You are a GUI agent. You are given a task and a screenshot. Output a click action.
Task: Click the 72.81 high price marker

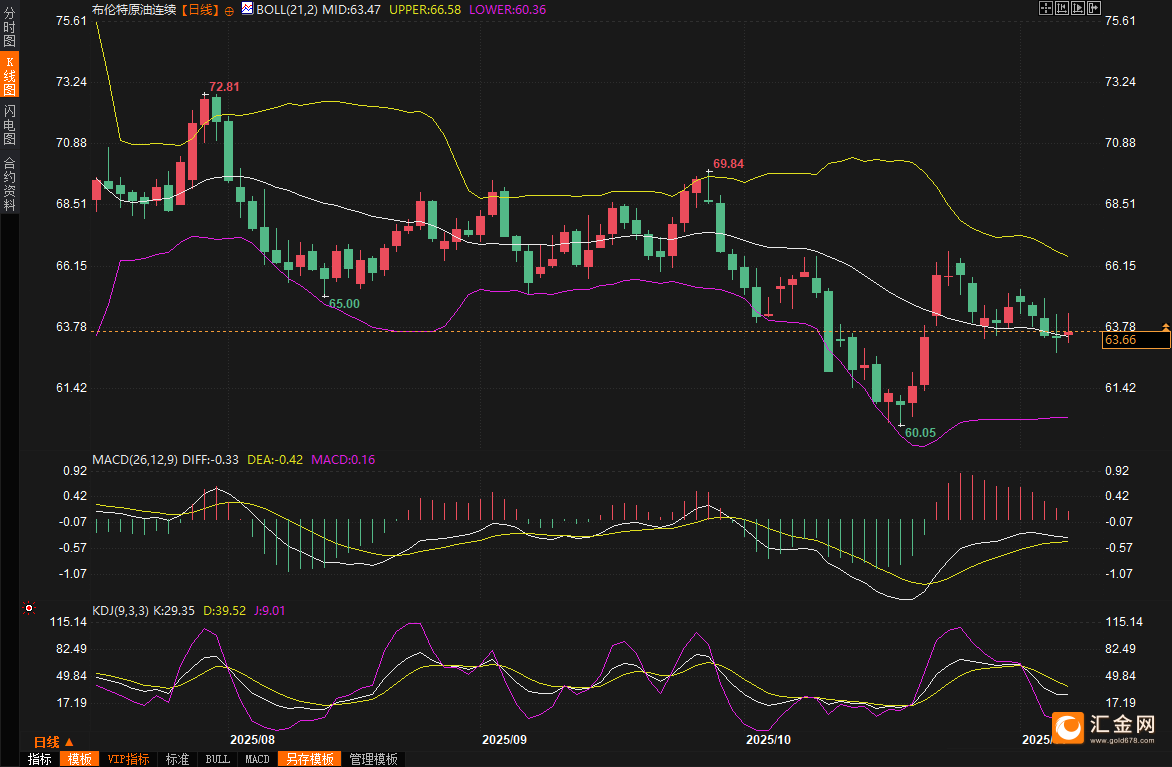coord(224,87)
